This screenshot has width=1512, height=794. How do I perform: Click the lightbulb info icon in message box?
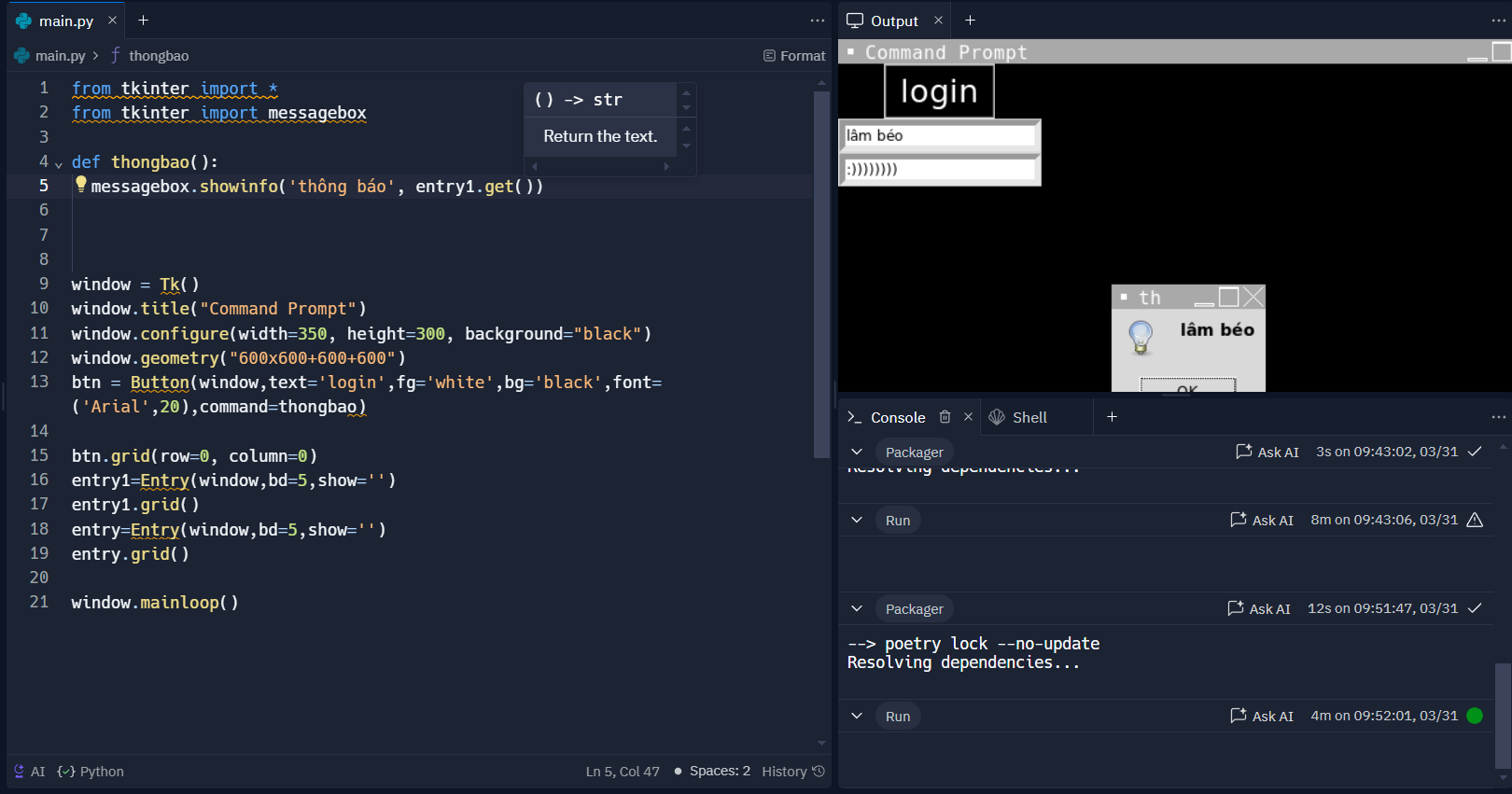(1141, 336)
